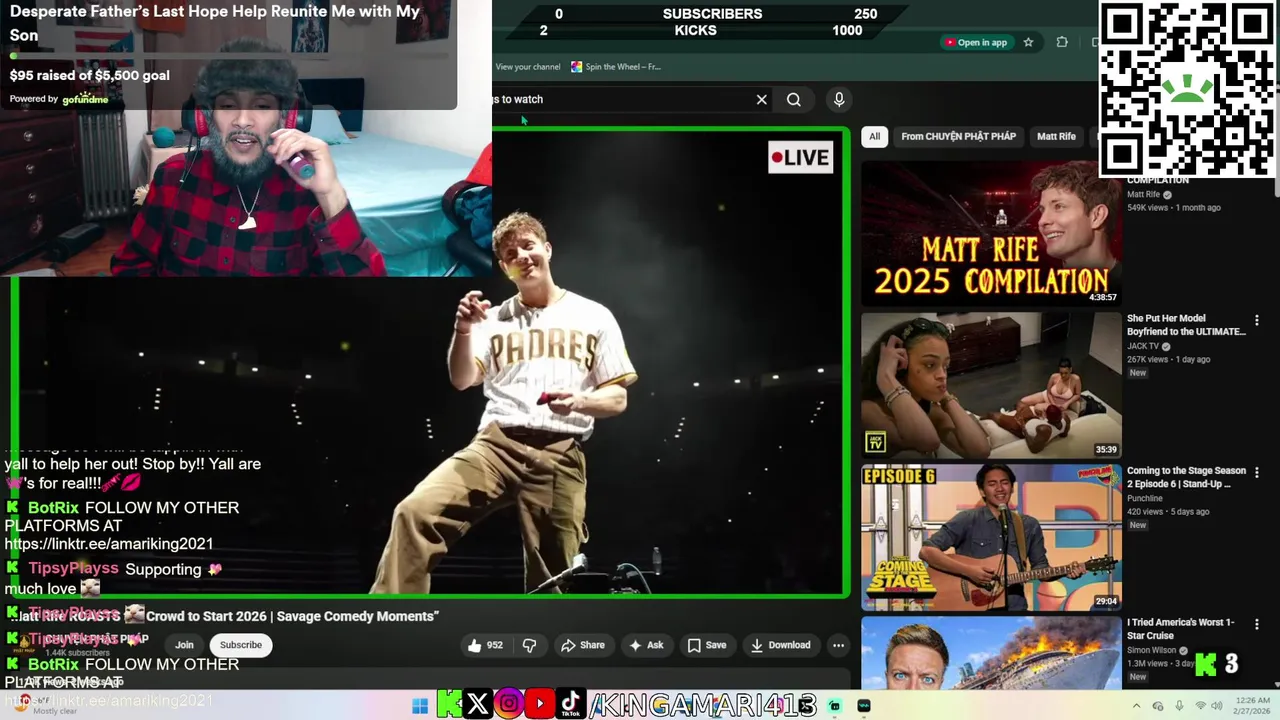1280x720 pixels.
Task: Click title 'I Tried America's Worst 1-Star Cruise'
Action: pos(1181,629)
